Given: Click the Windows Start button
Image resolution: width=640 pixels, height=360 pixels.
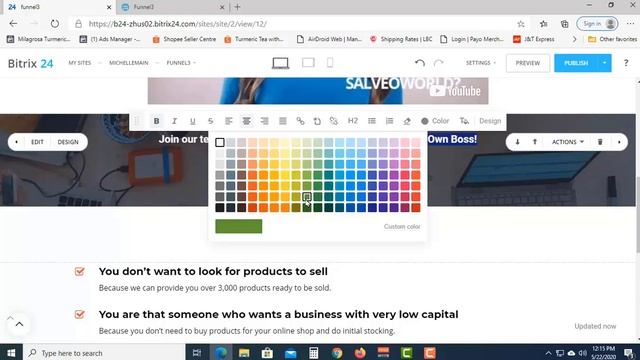Looking at the screenshot, I should click(x=11, y=353).
